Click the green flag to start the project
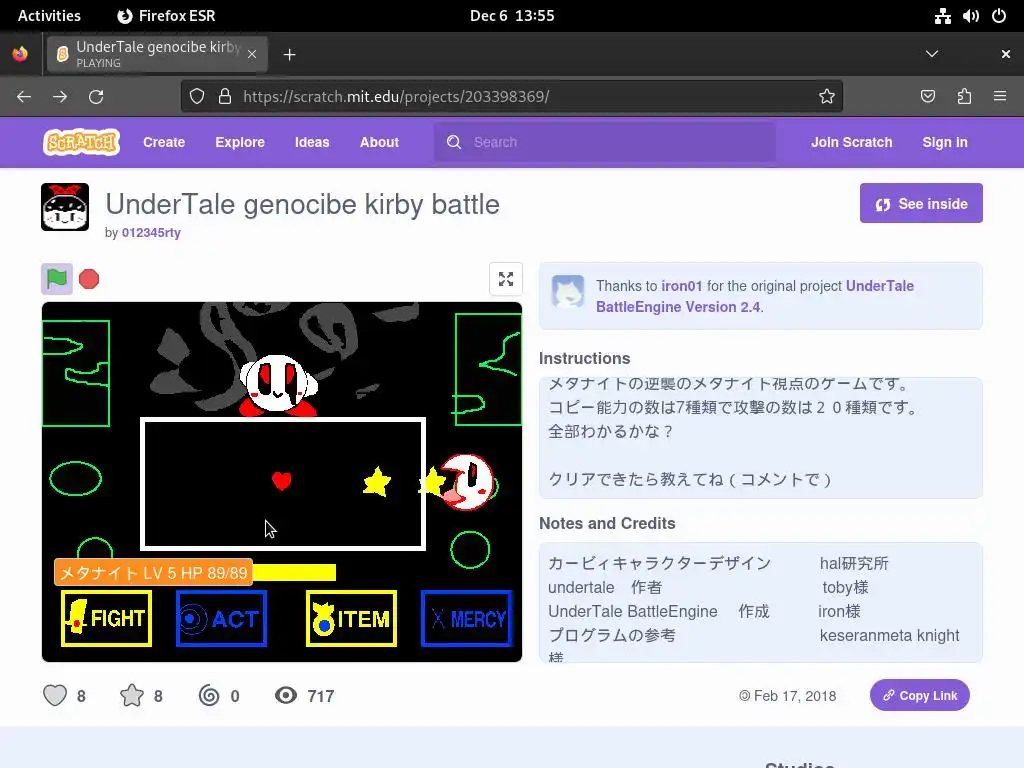Image resolution: width=1024 pixels, height=768 pixels. [x=57, y=279]
